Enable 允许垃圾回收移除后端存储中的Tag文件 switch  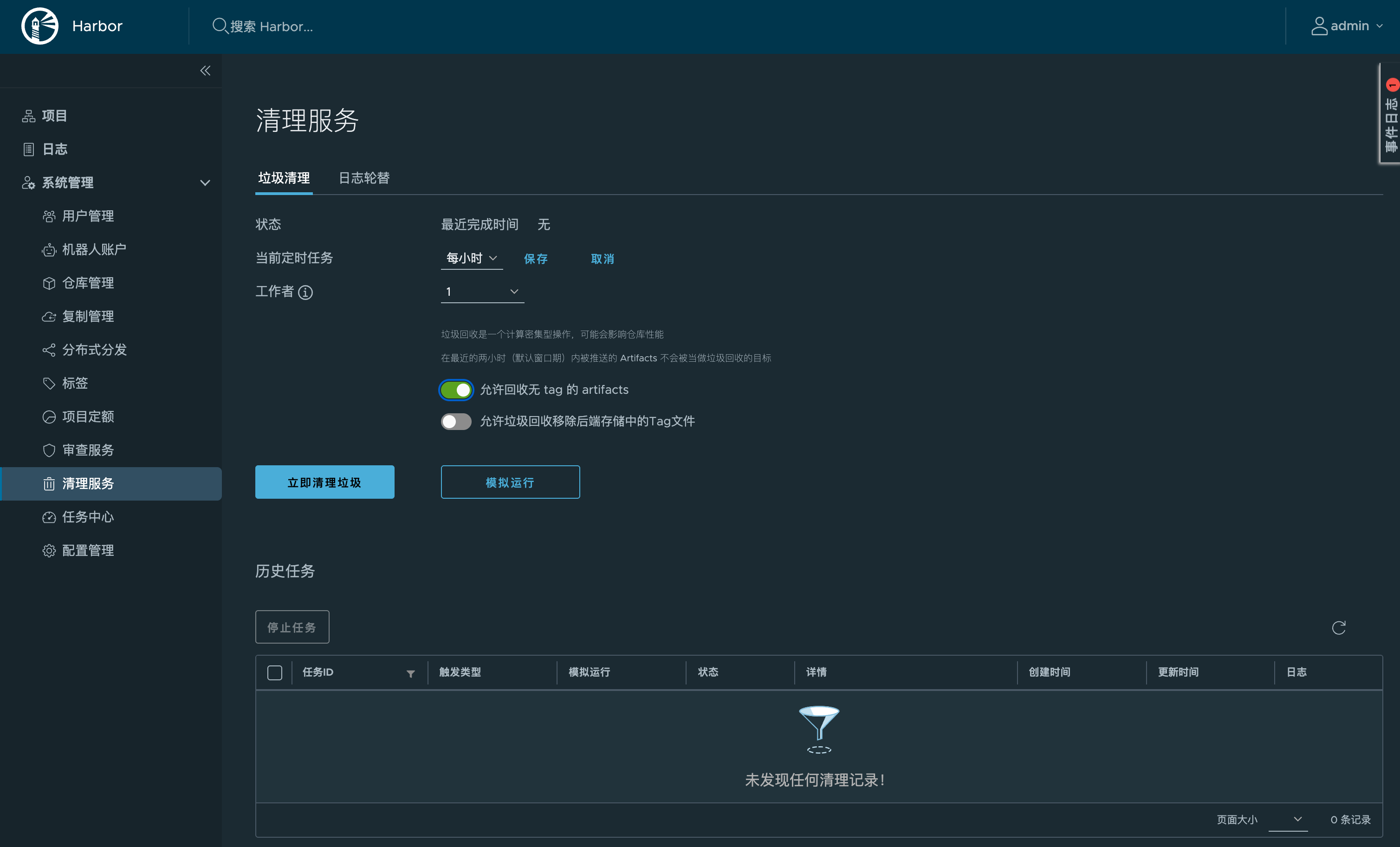pyautogui.click(x=456, y=422)
